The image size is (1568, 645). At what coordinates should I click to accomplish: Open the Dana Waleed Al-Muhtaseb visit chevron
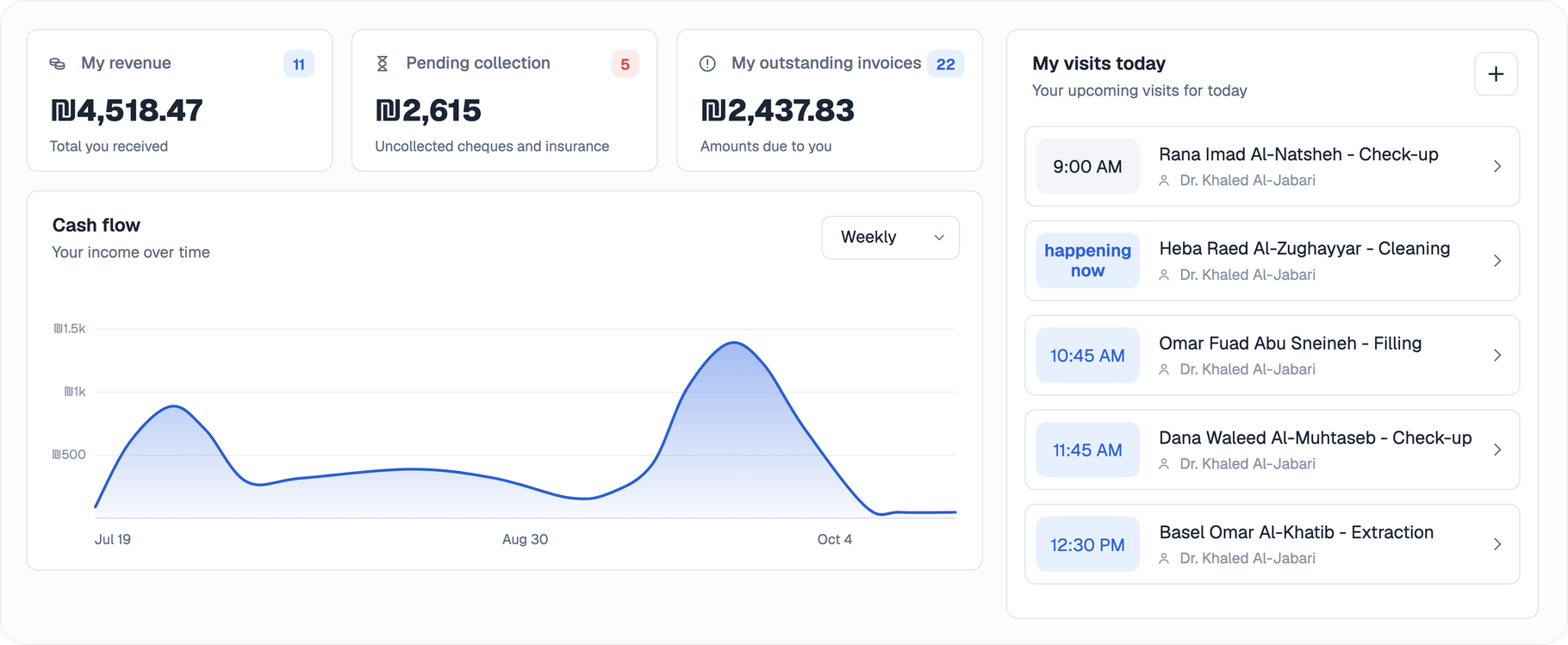1497,450
